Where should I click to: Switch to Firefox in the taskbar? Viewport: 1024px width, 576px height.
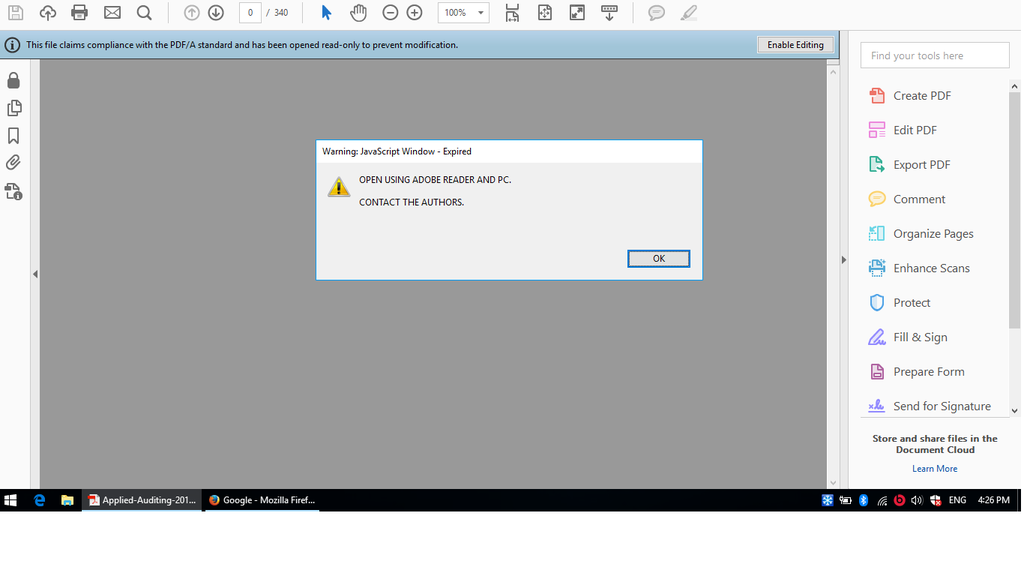[262, 500]
